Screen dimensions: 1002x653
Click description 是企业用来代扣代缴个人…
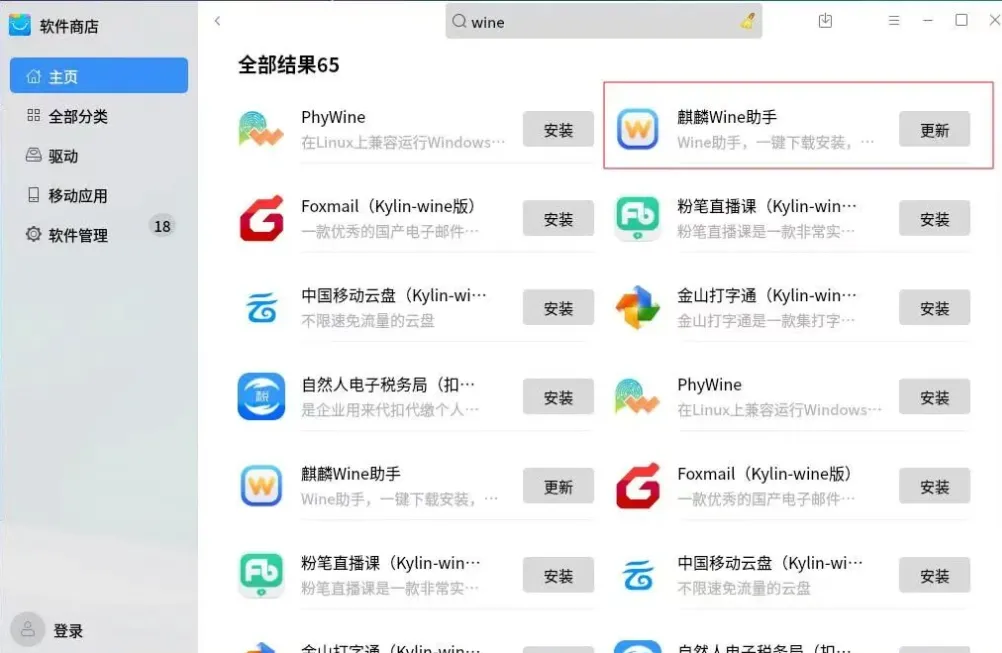390,410
